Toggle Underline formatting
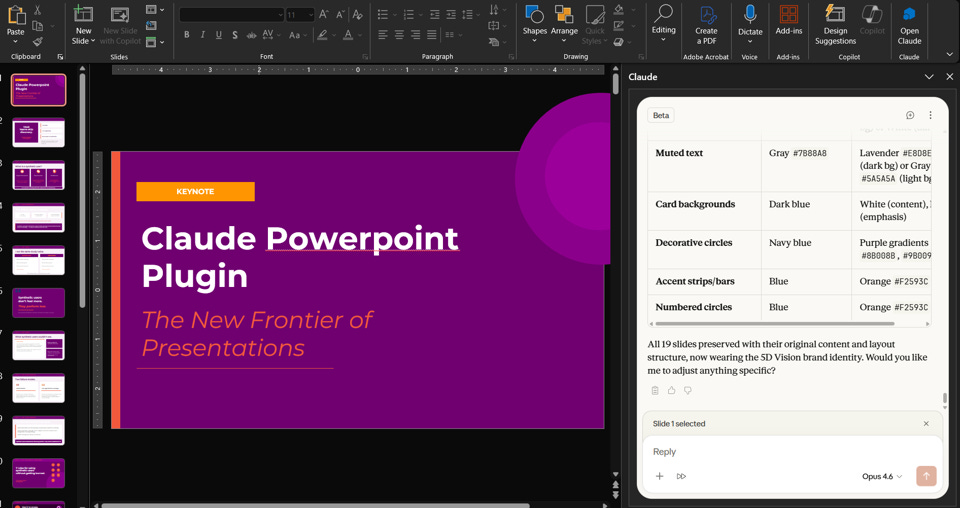960x508 pixels. pos(219,35)
